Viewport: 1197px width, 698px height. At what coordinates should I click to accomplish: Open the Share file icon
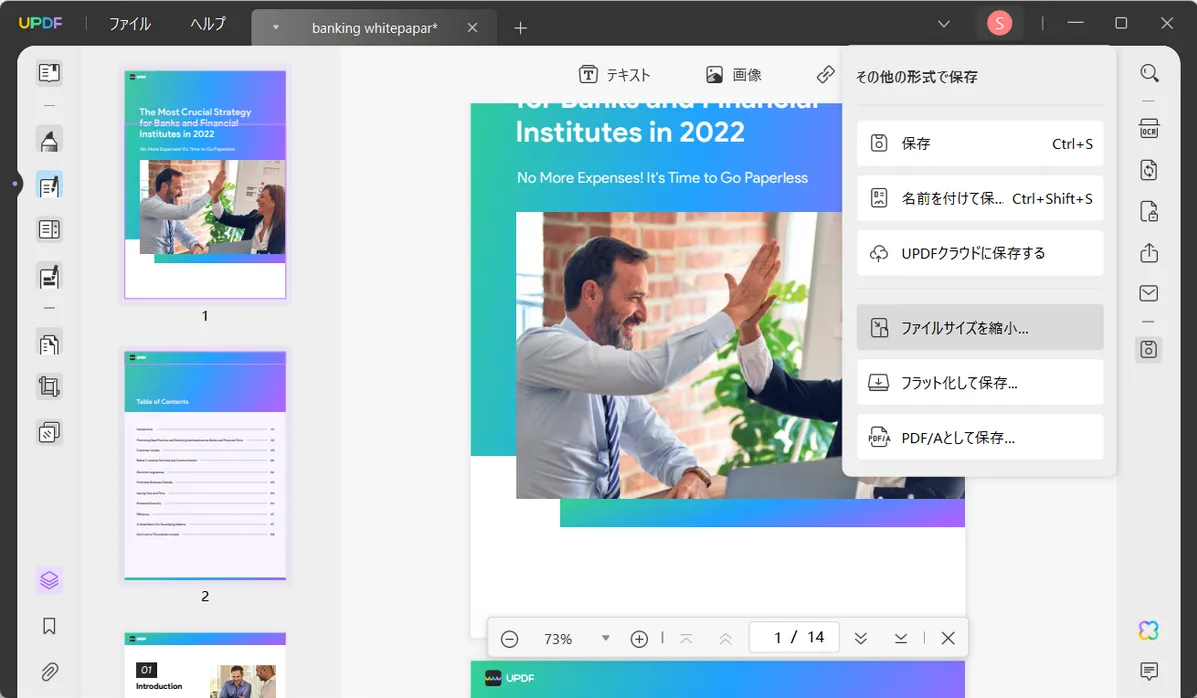(x=1149, y=253)
